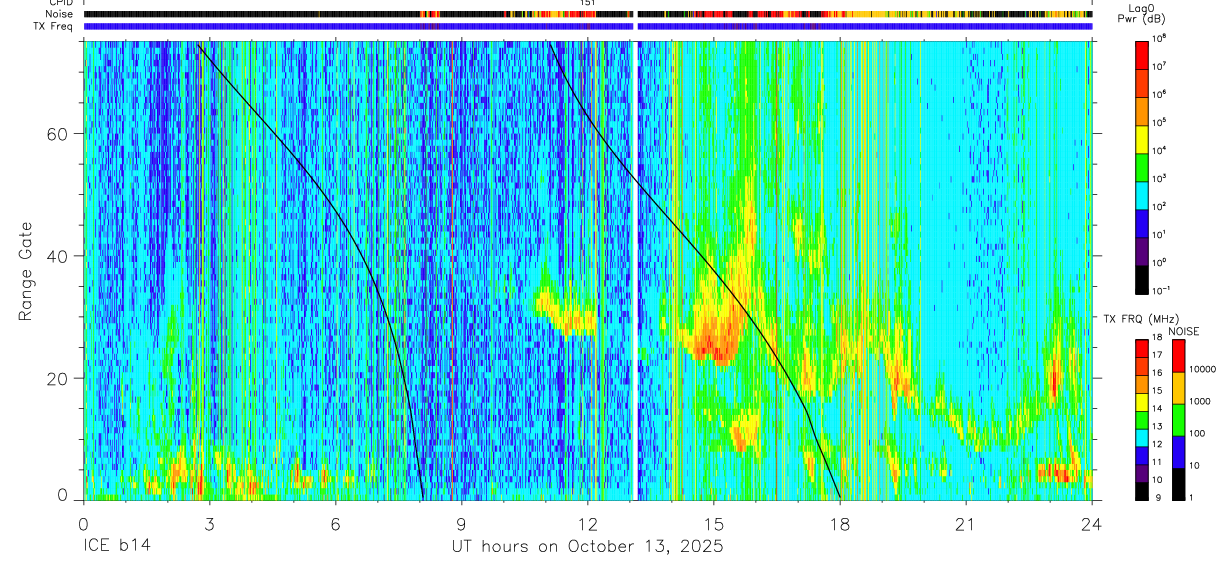1228x567 pixels.
Task: Click the black NOISE colorbar segment
Action: (1178, 484)
